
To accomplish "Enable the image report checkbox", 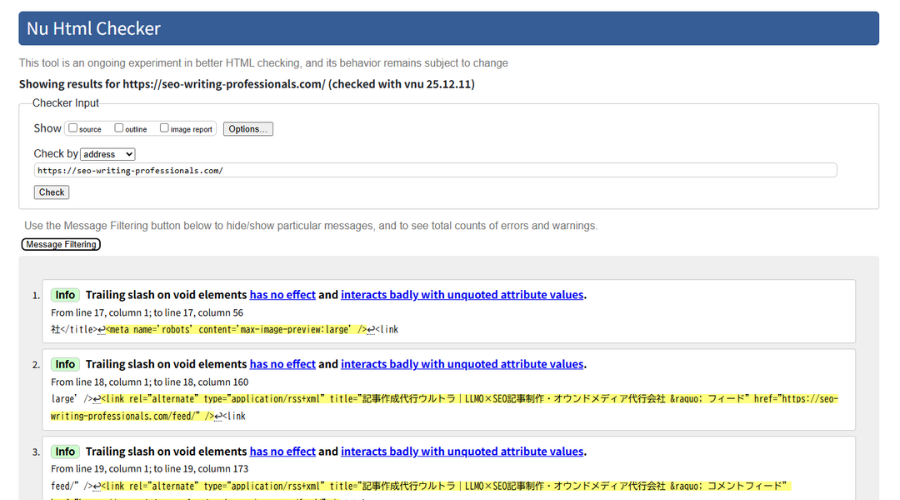I will pos(164,128).
